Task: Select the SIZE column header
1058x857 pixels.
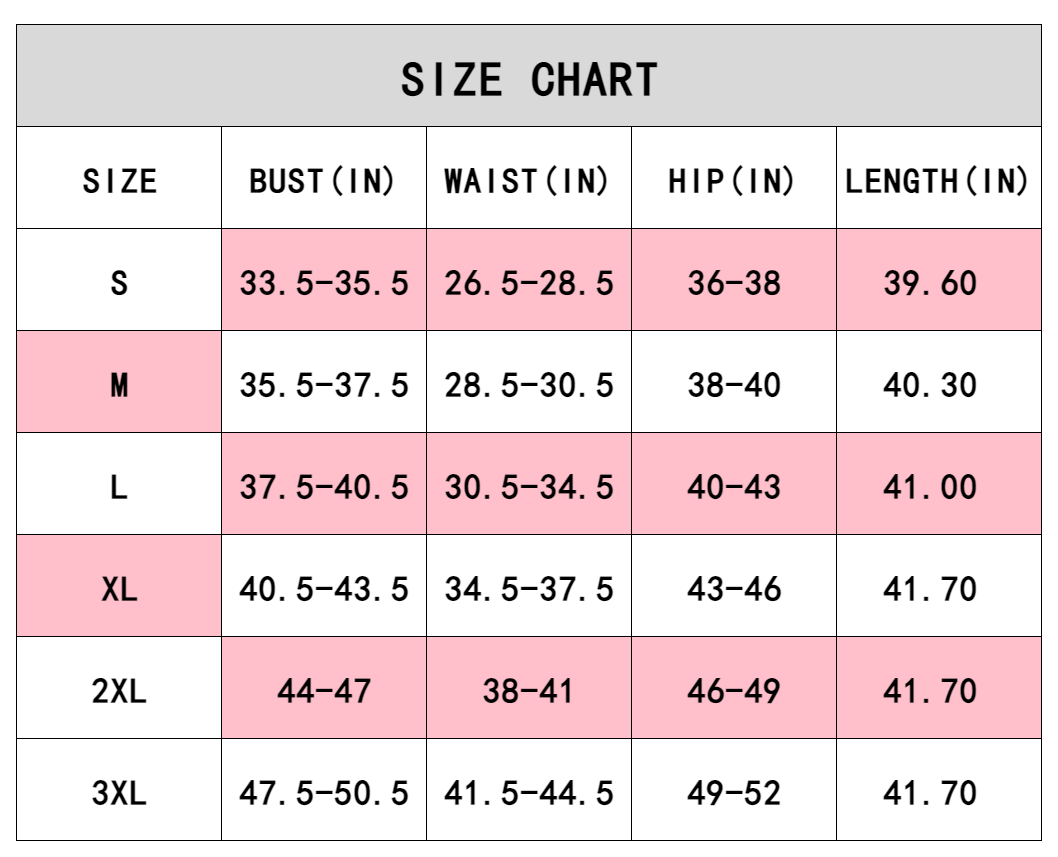Action: coord(119,181)
